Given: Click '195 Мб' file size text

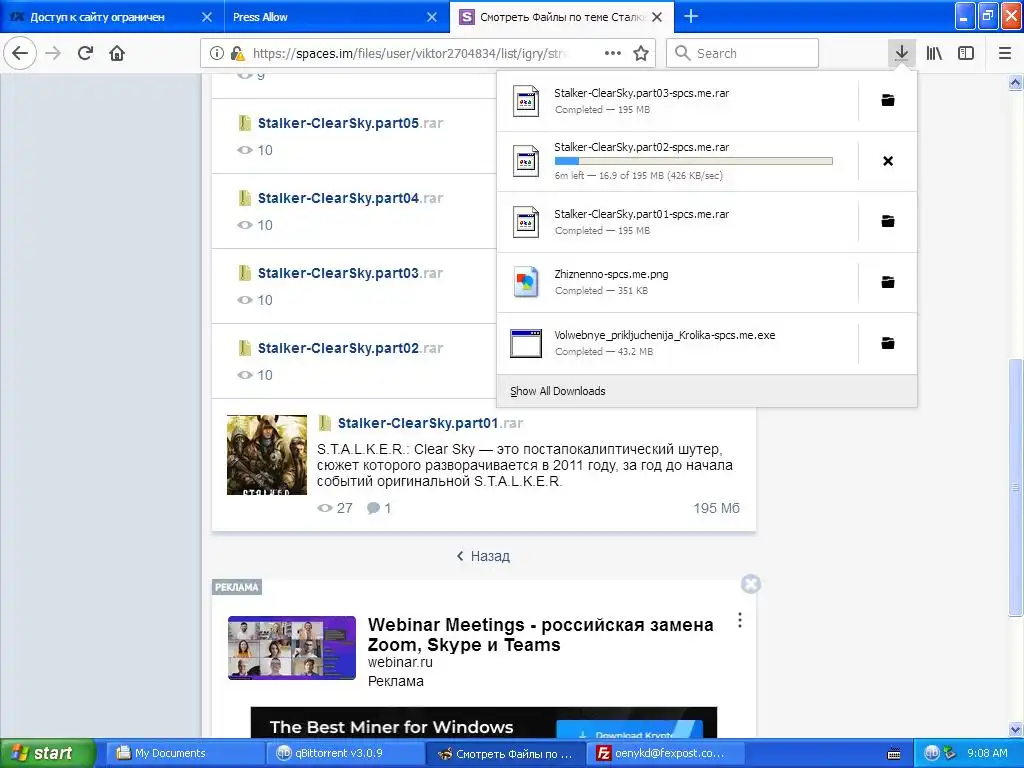Looking at the screenshot, I should coord(716,508).
